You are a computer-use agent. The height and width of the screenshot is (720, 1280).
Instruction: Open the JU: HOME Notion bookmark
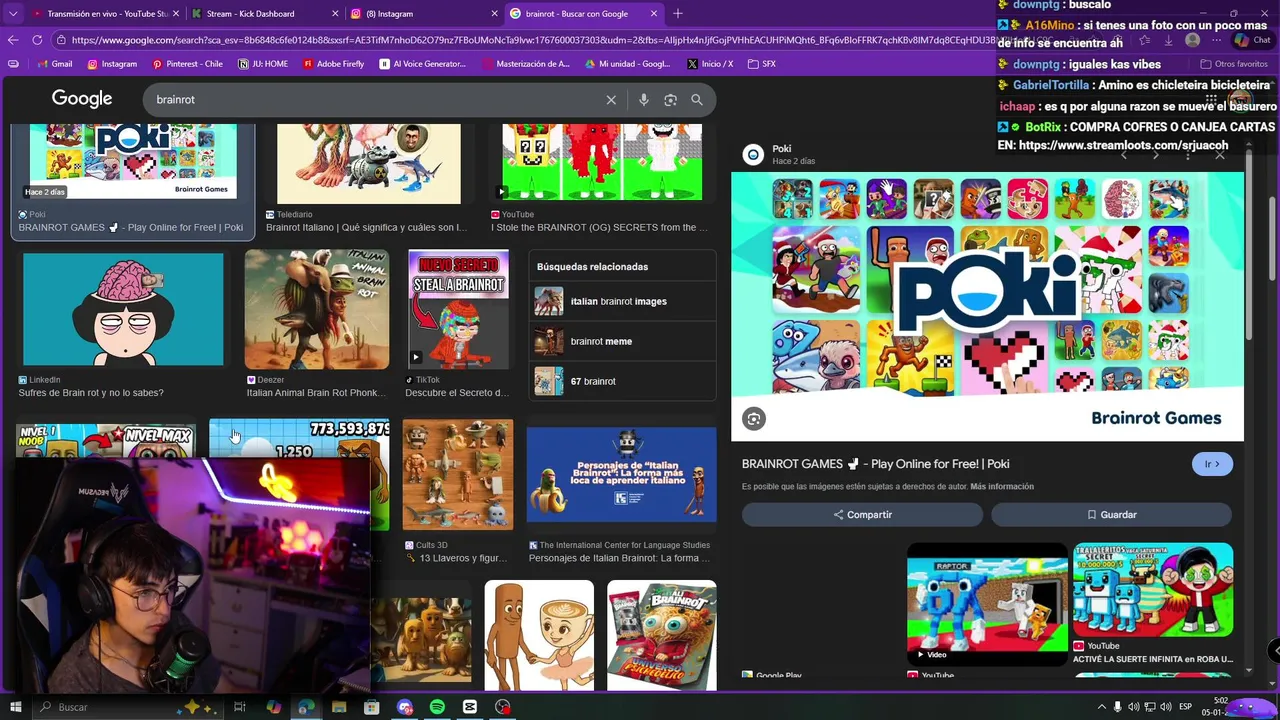263,64
